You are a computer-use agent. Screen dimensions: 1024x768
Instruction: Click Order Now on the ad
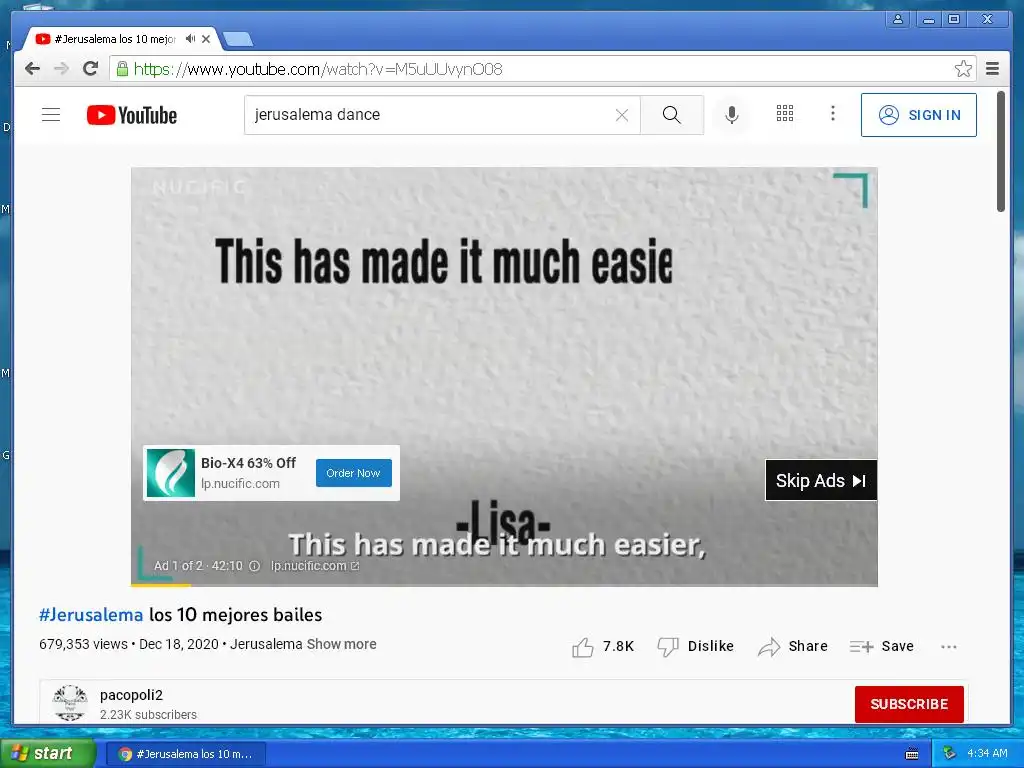(x=353, y=473)
